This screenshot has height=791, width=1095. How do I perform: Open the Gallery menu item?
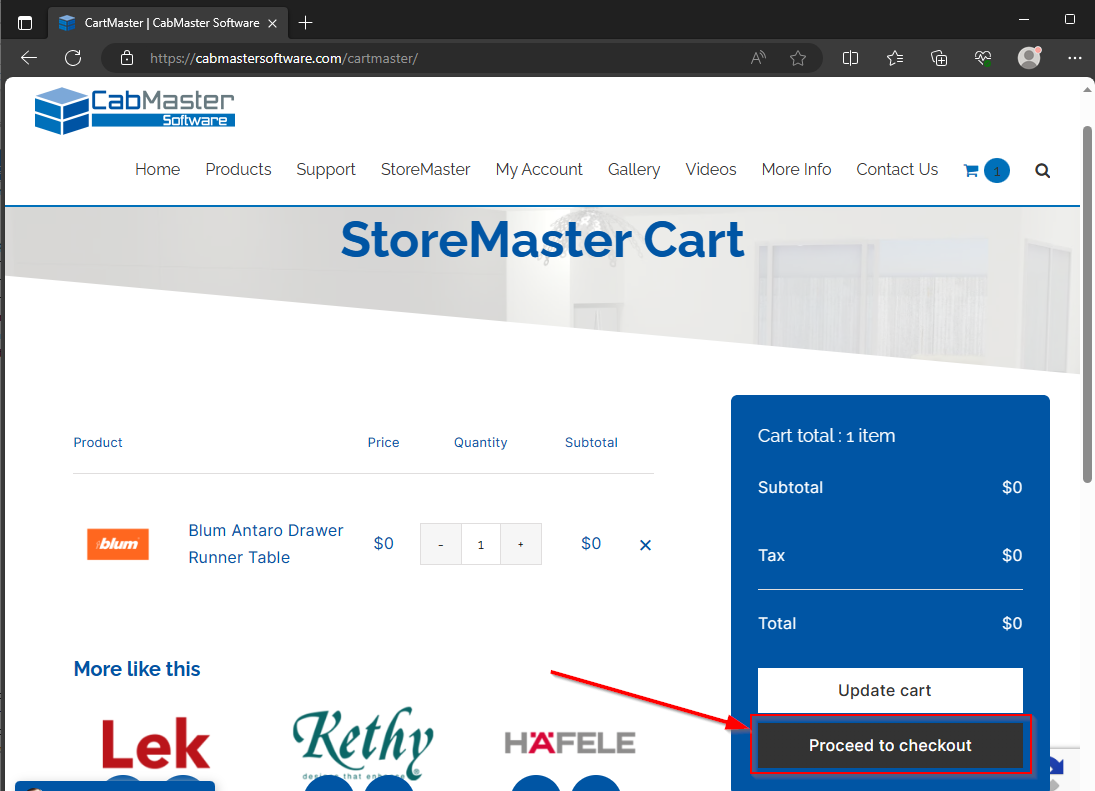tap(633, 170)
